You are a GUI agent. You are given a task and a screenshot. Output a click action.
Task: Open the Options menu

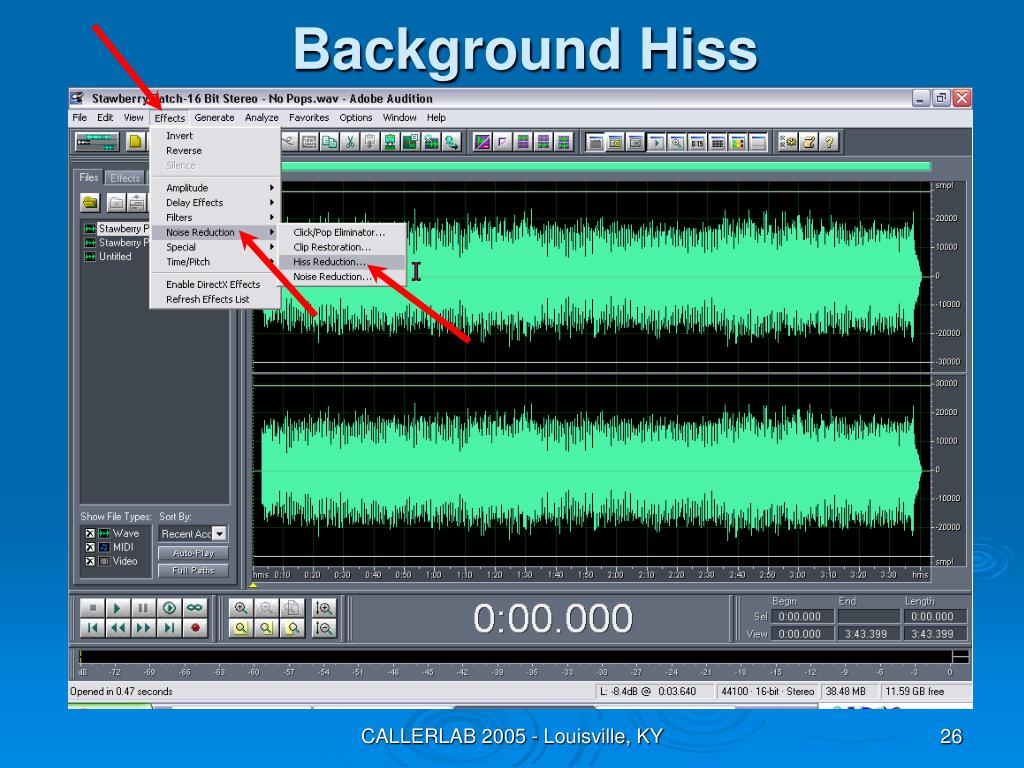pos(355,118)
